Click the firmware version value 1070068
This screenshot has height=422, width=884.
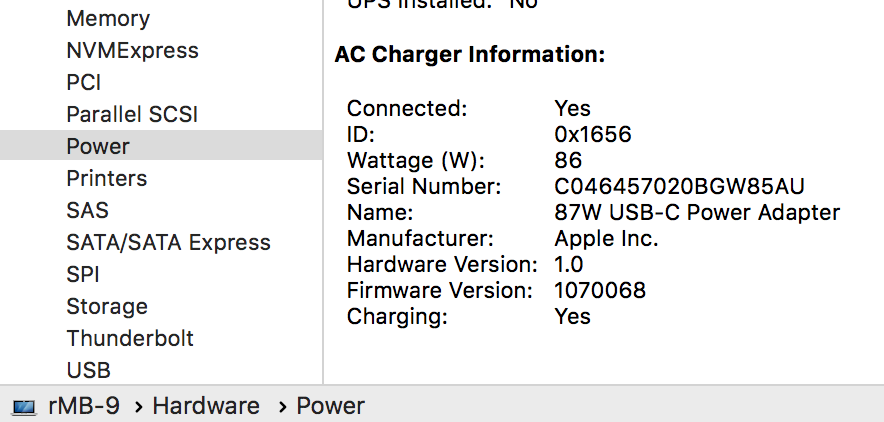click(600, 291)
